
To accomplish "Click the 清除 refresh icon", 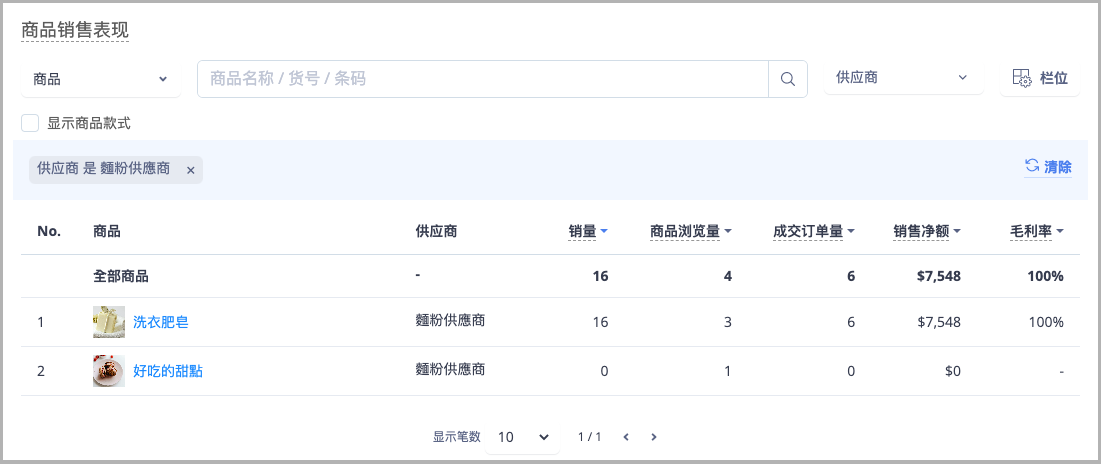I will pyautogui.click(x=1031, y=166).
